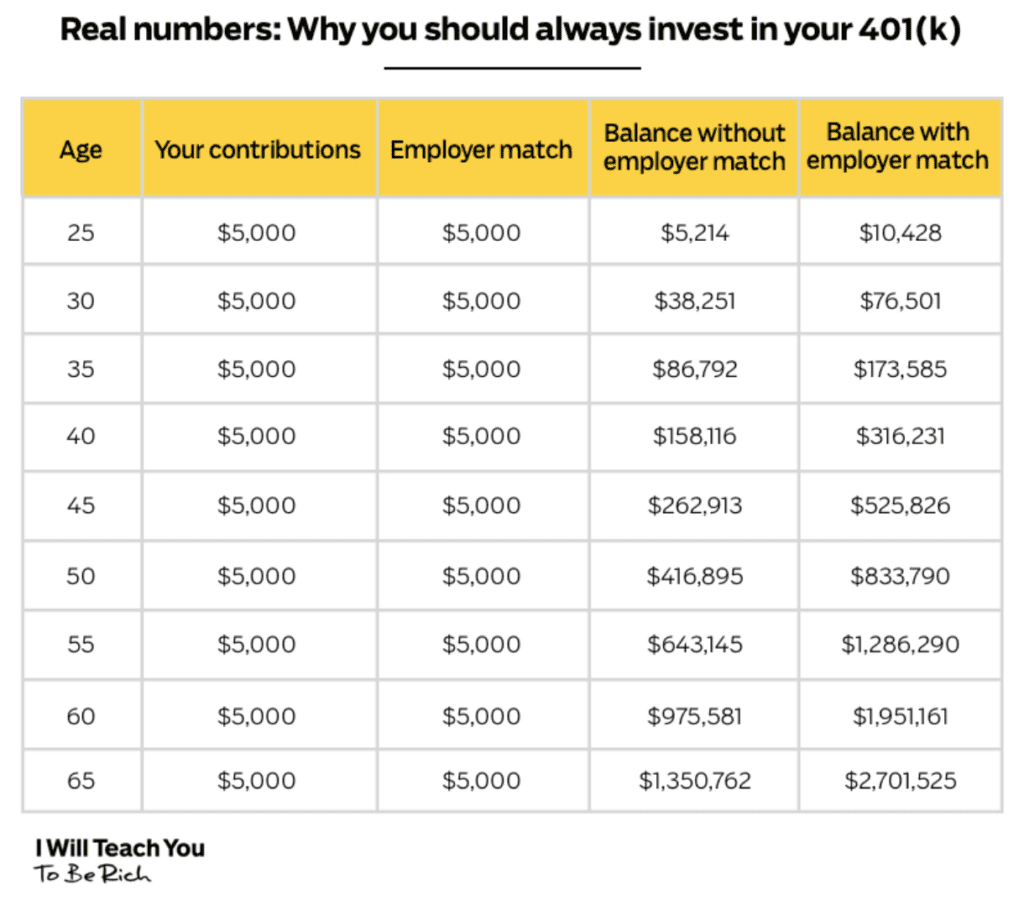Click the Employer match column header
This screenshot has width=1024, height=900.
coord(482,150)
